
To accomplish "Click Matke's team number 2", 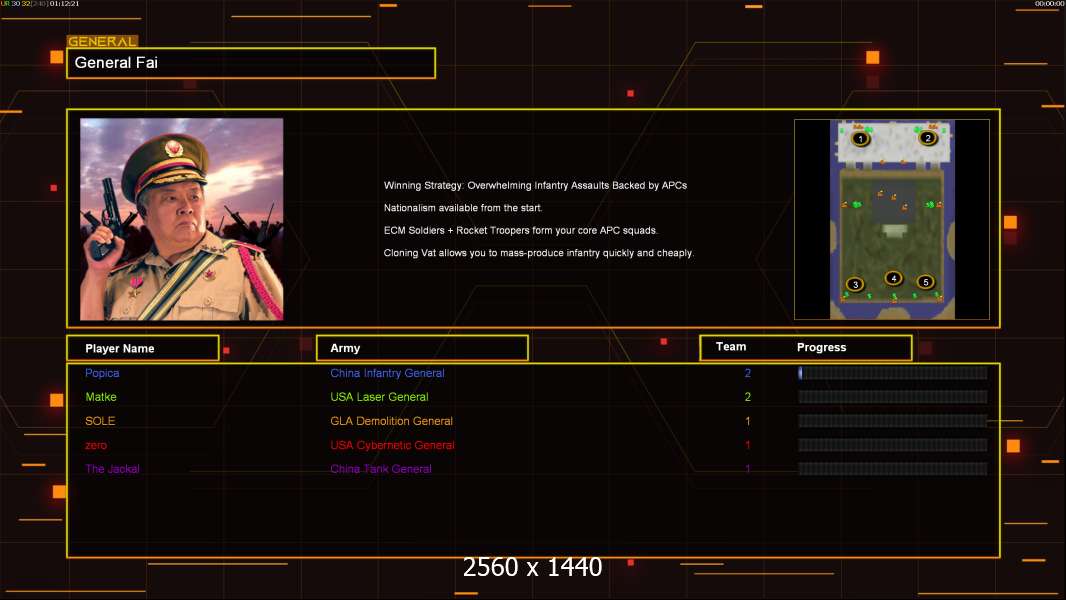I will [x=748, y=397].
